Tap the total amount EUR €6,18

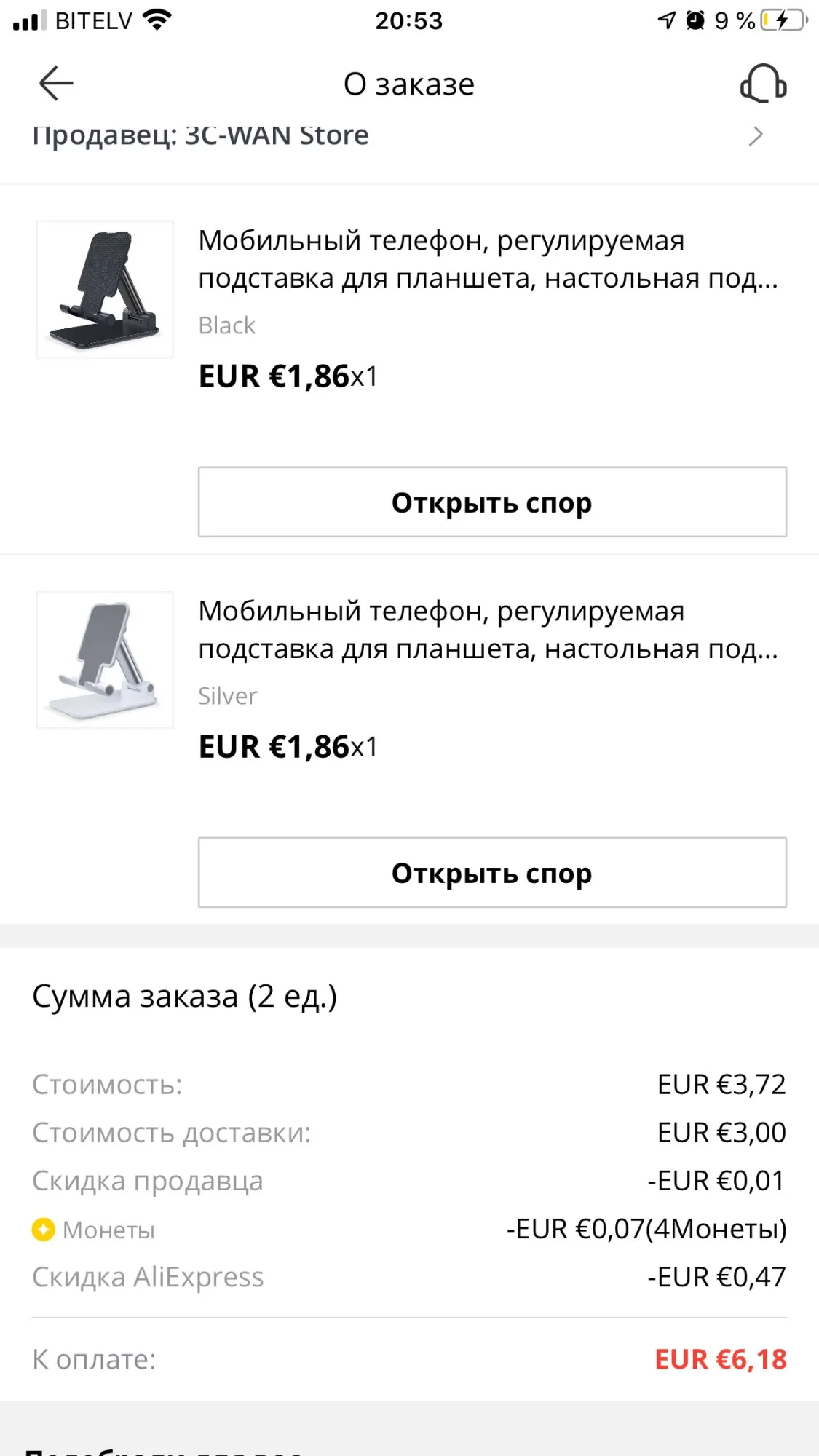click(721, 1359)
